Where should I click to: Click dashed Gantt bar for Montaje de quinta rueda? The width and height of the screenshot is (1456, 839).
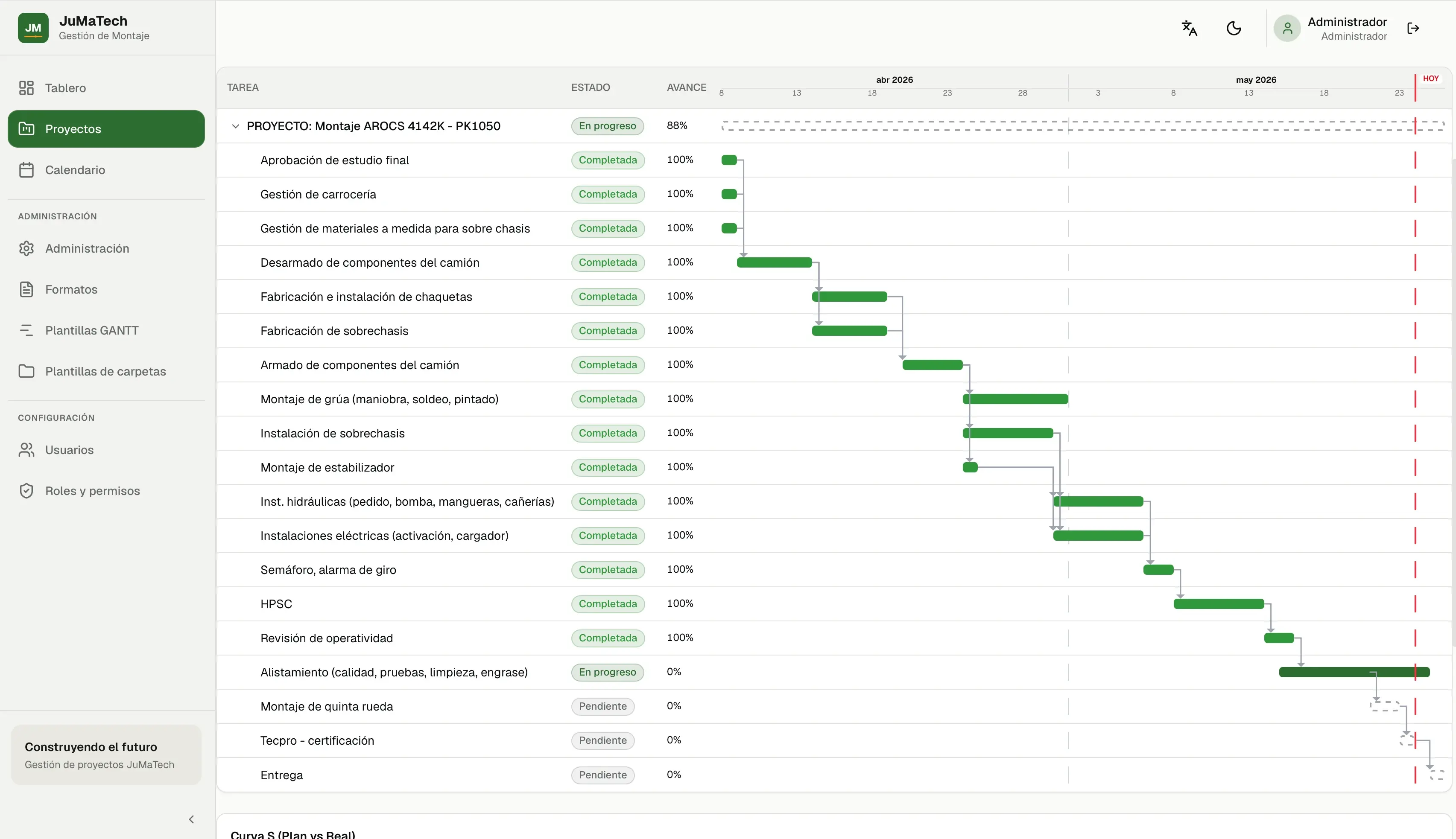click(1385, 706)
